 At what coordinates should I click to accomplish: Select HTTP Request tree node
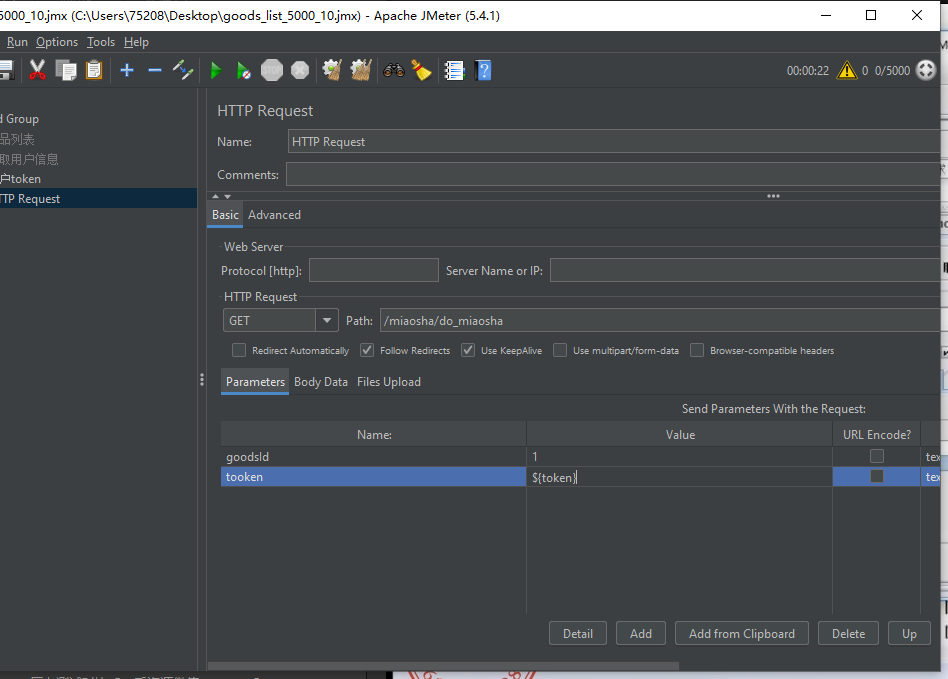tap(97, 198)
